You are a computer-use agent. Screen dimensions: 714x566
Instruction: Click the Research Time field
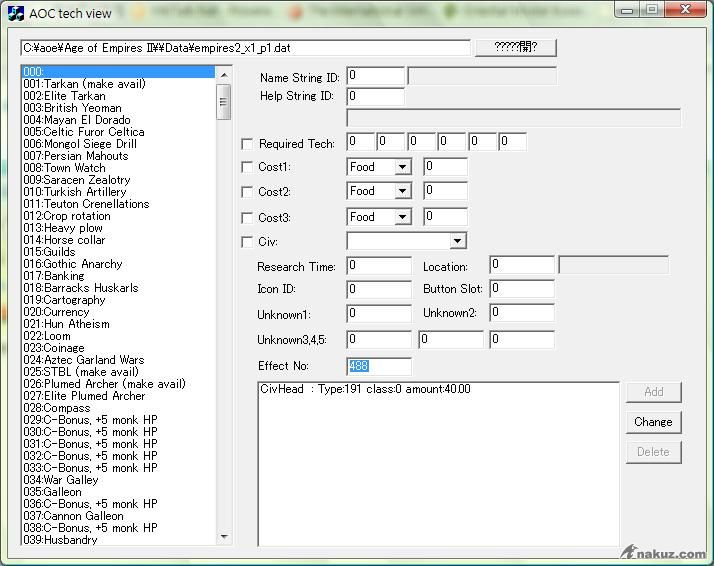point(379,265)
